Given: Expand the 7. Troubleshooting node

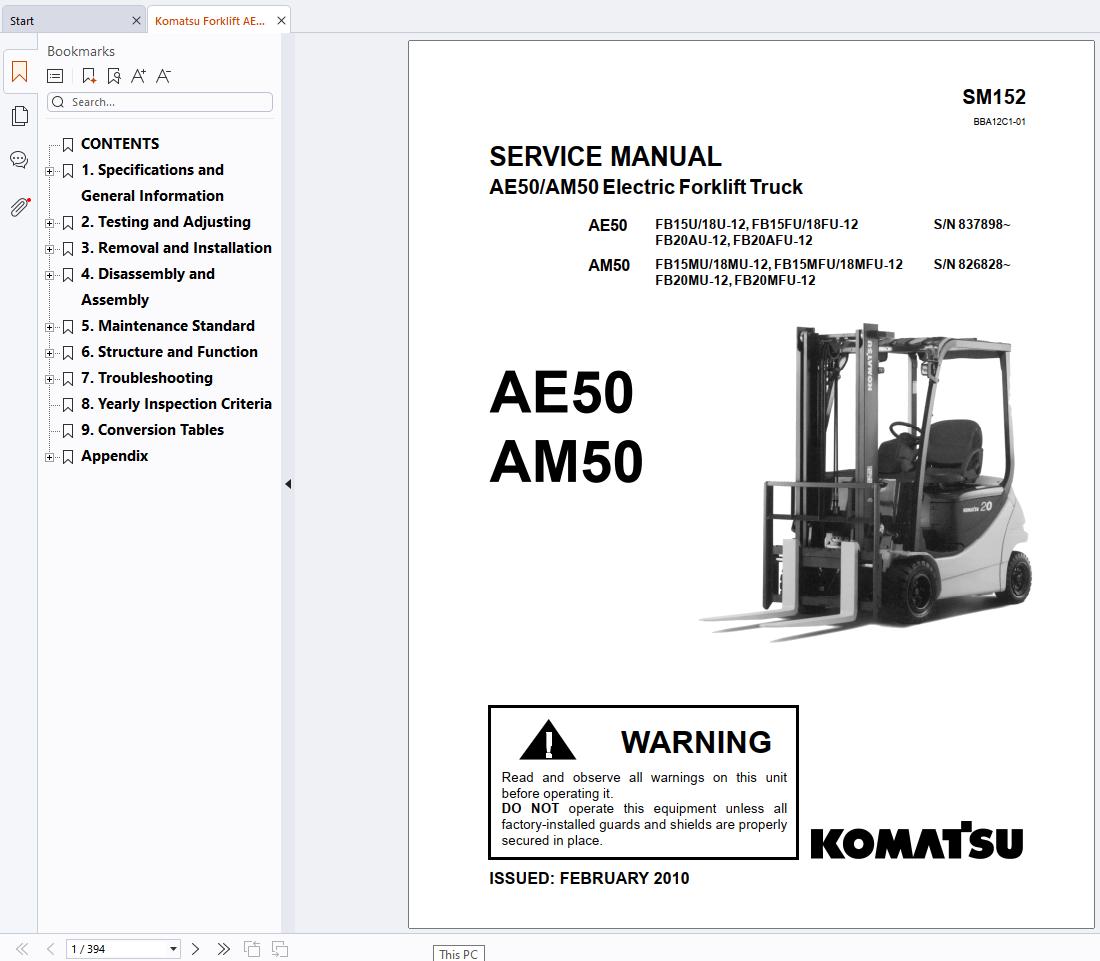Looking at the screenshot, I should tap(49, 379).
